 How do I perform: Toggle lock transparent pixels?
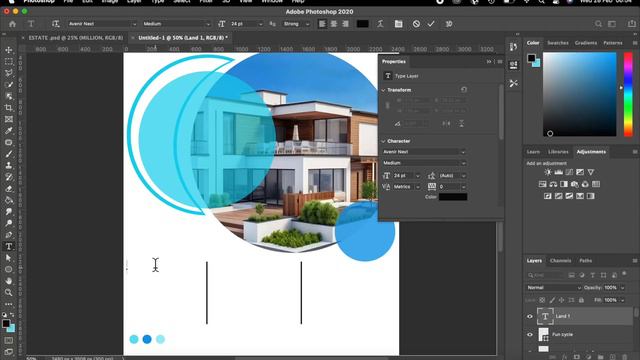click(542, 300)
